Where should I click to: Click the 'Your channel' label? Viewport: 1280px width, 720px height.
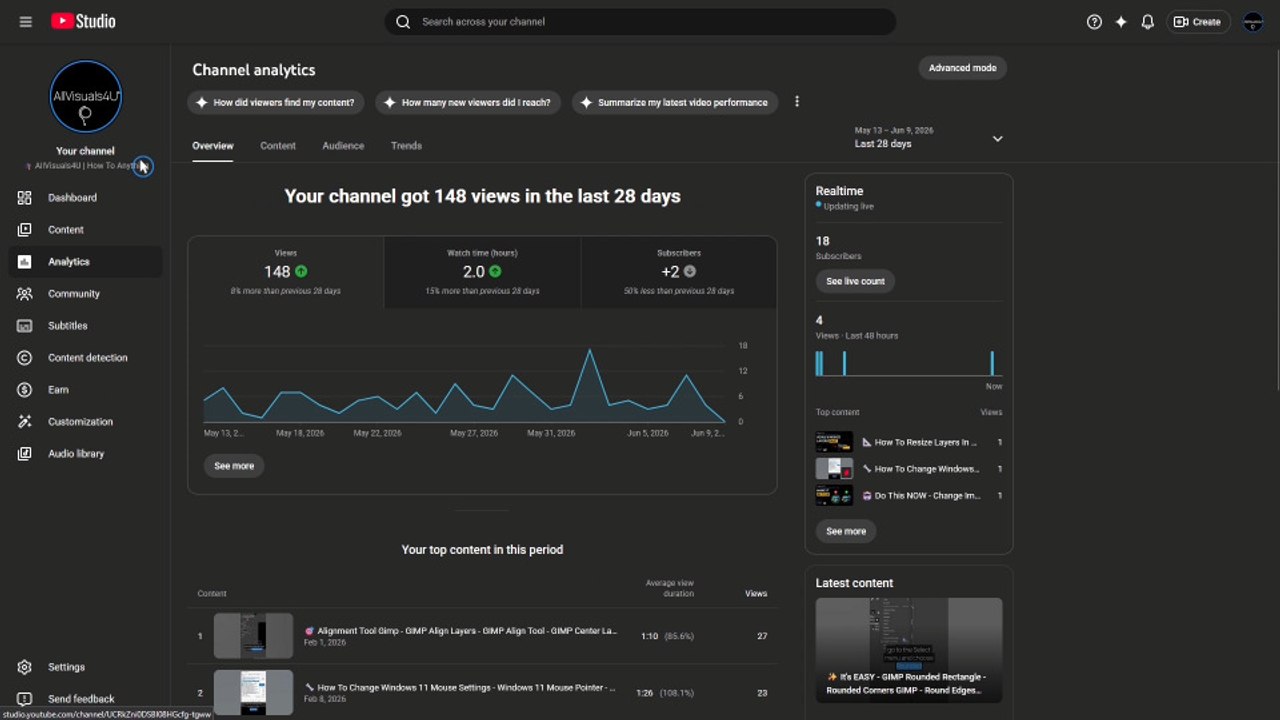coord(85,151)
